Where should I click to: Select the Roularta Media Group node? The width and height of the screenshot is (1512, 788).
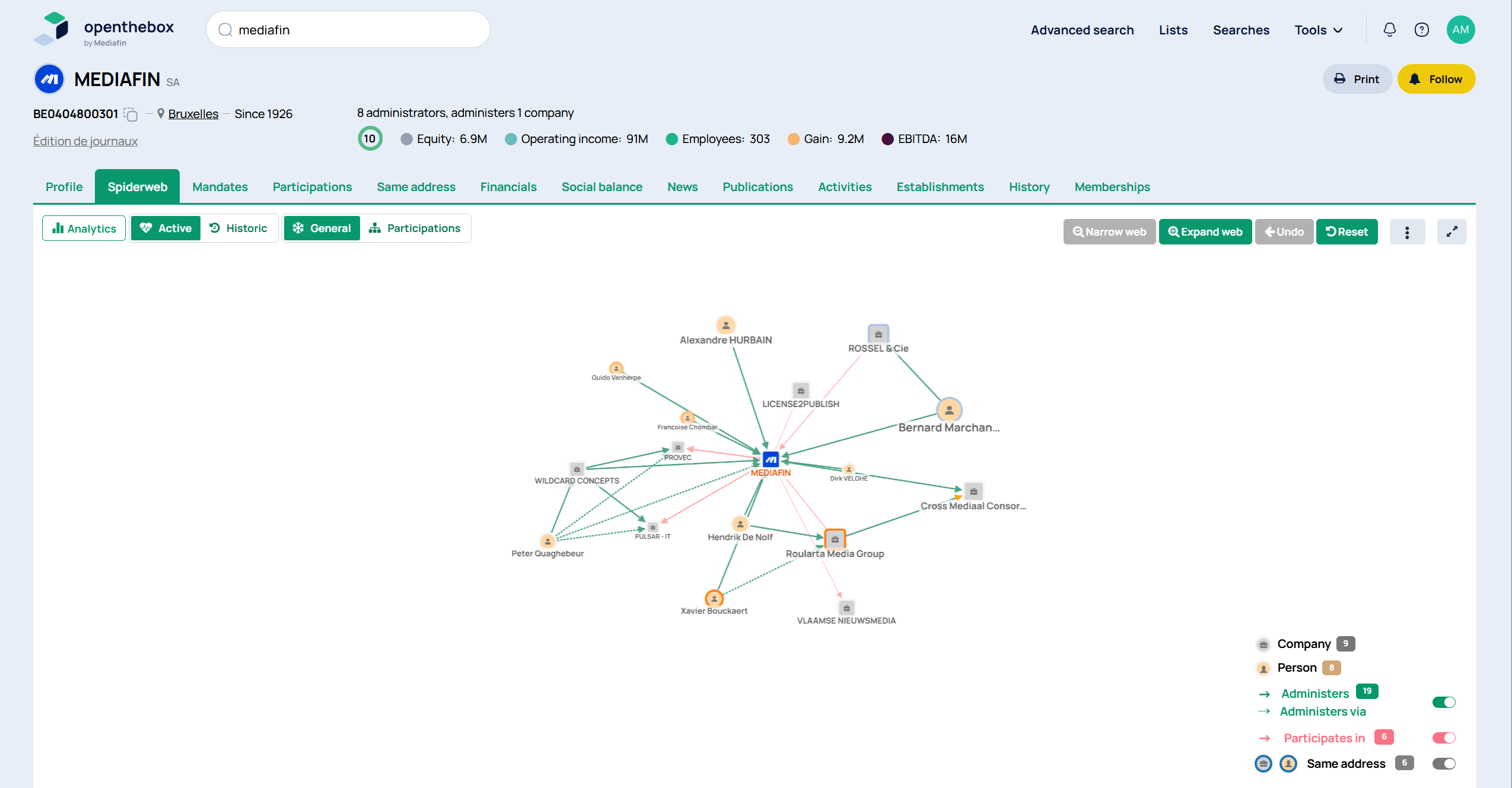835,539
